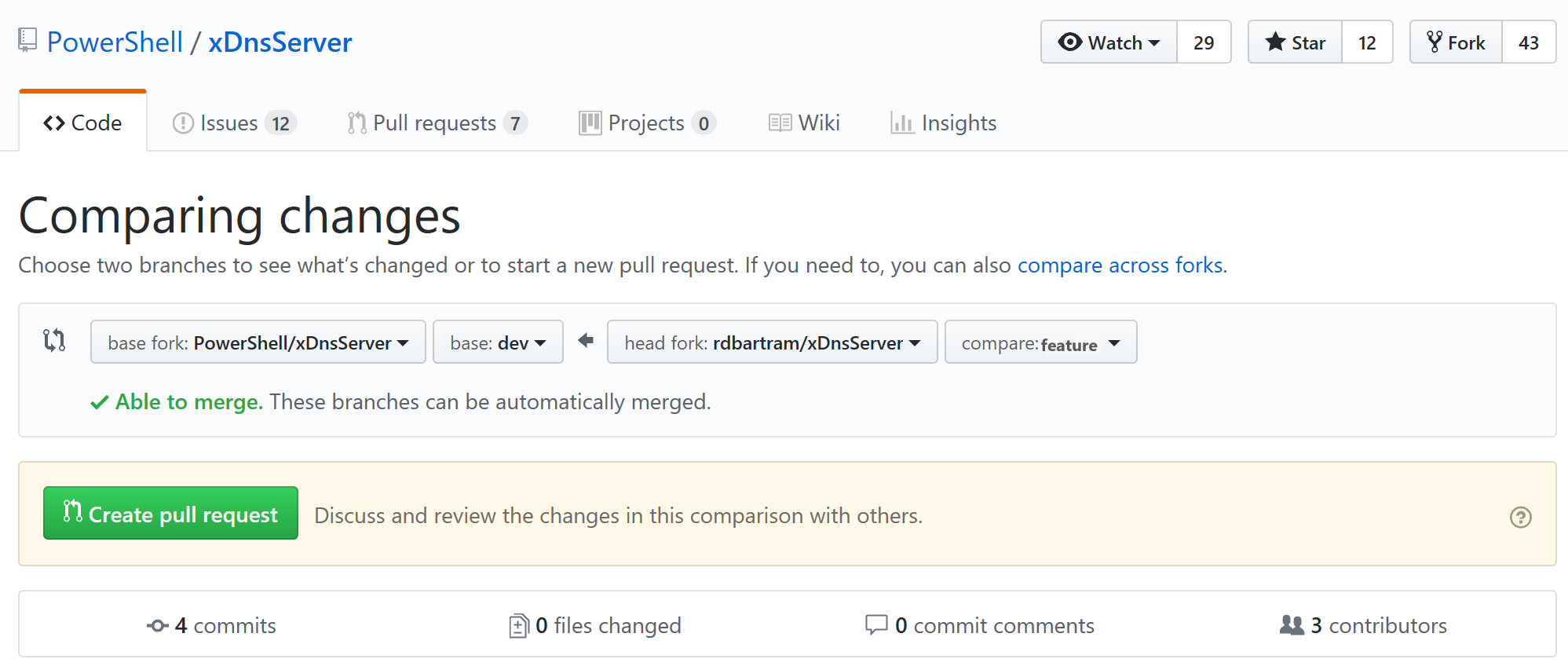1568x670 pixels.
Task: Open the Insights tab
Action: point(943,123)
